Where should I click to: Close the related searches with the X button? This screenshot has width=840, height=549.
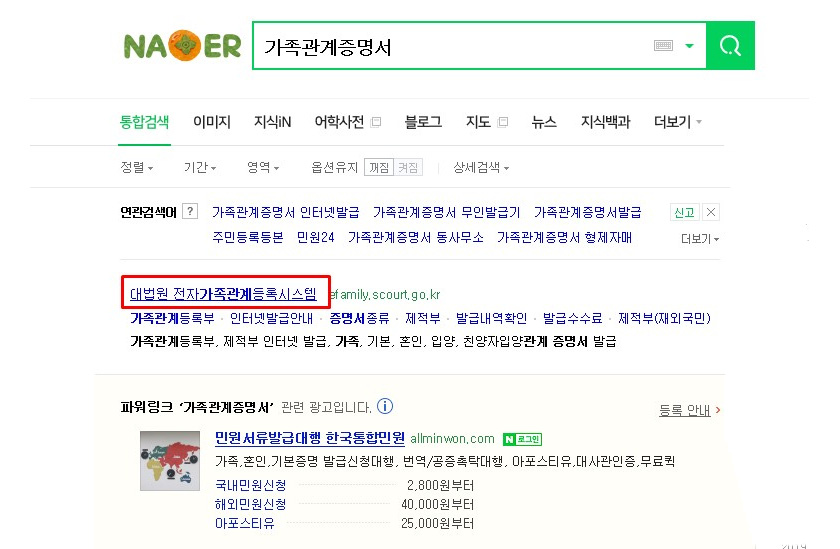coord(710,213)
